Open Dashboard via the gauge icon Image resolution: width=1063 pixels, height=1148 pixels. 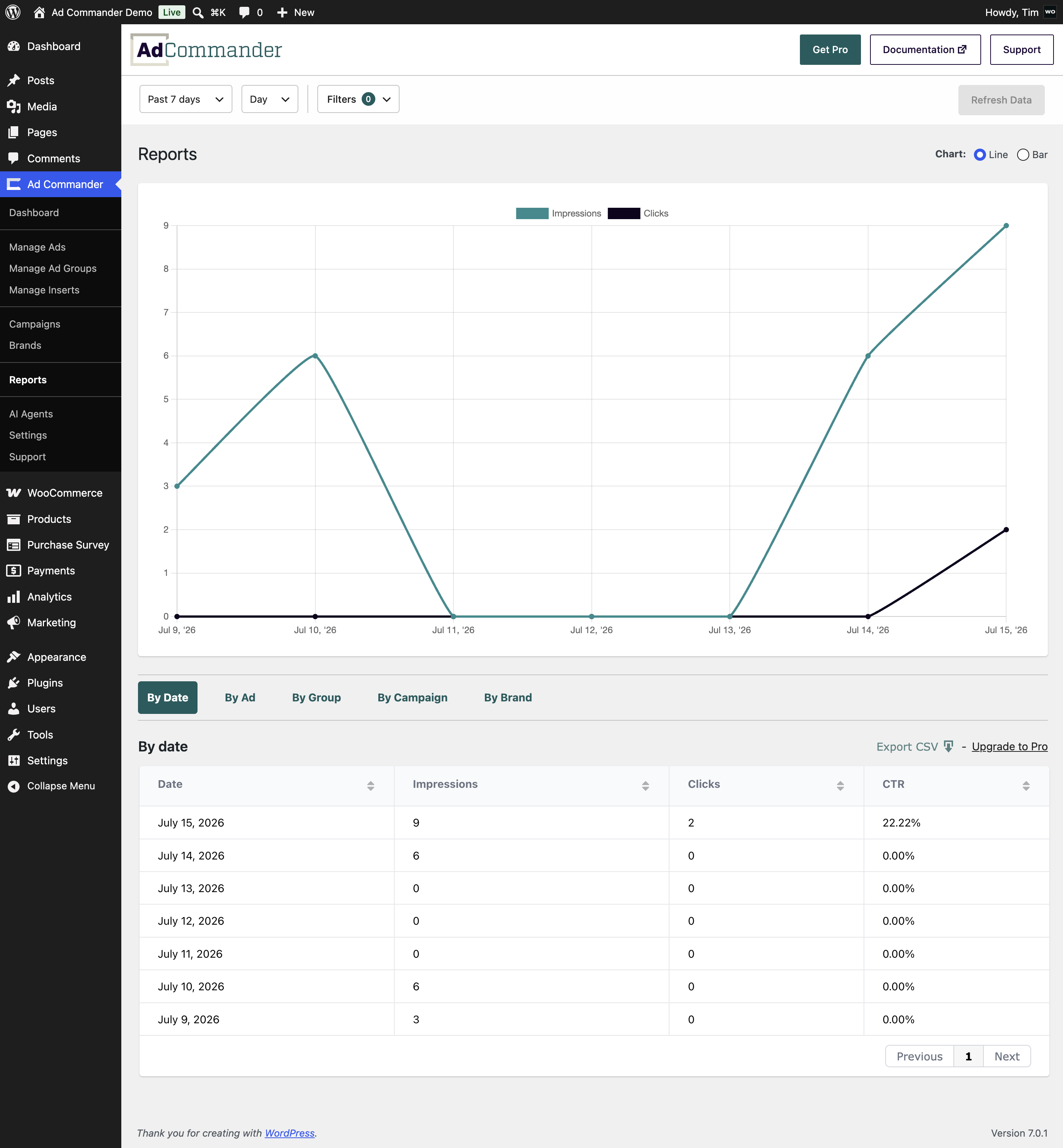point(14,46)
